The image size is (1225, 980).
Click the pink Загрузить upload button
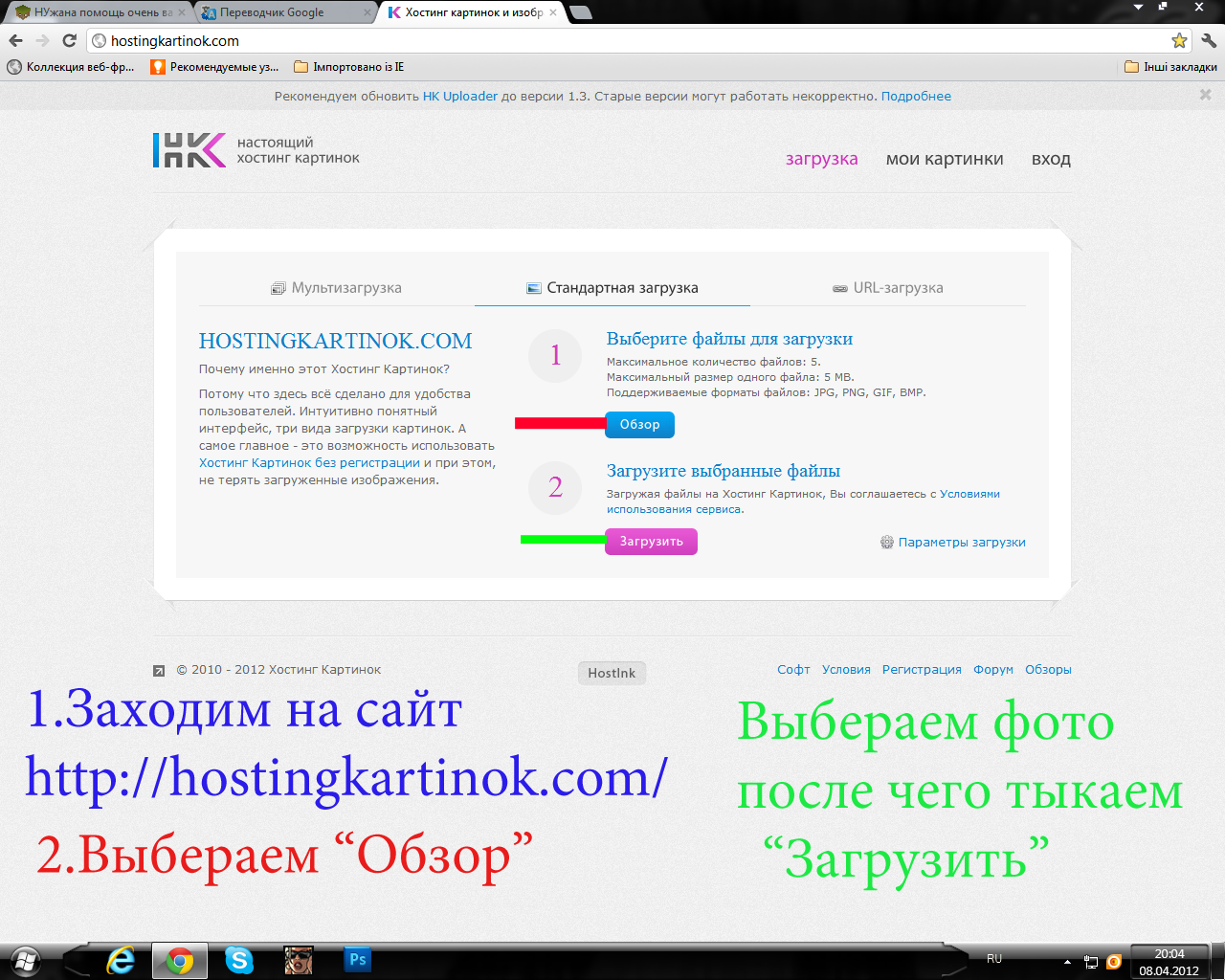[651, 542]
